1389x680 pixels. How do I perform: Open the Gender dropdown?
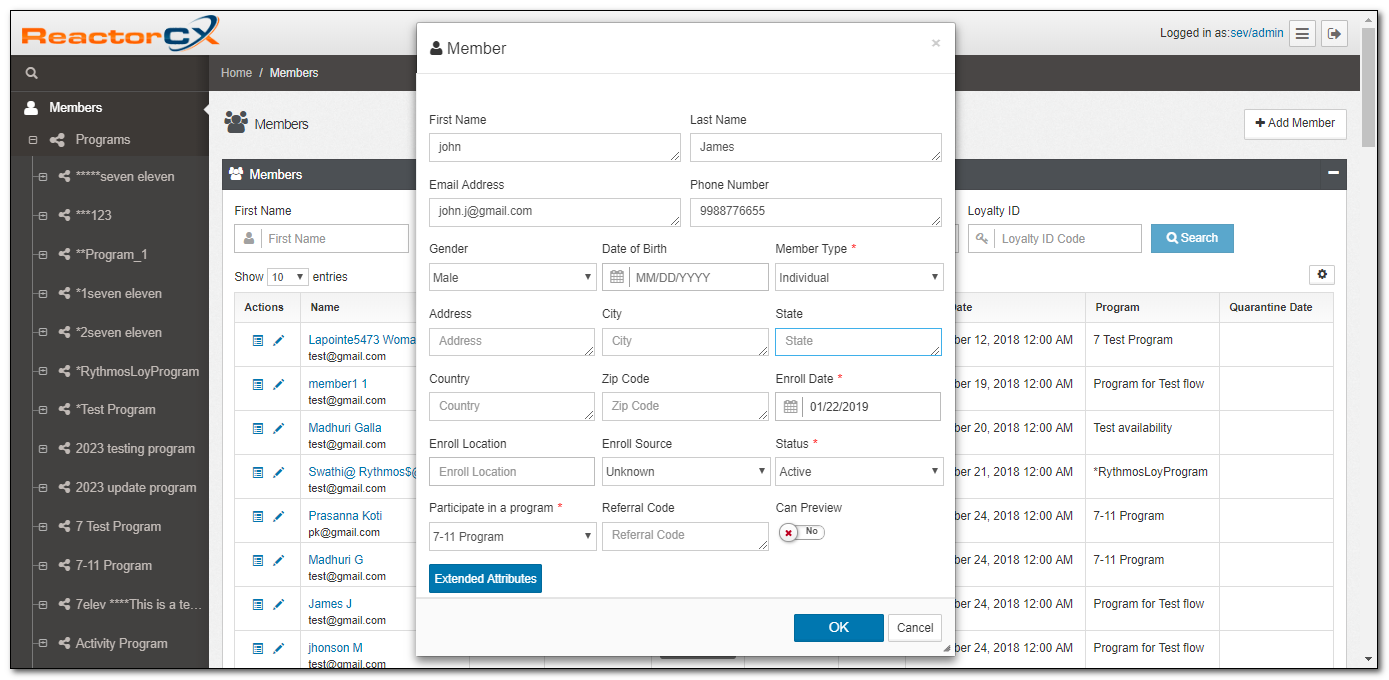click(x=512, y=277)
